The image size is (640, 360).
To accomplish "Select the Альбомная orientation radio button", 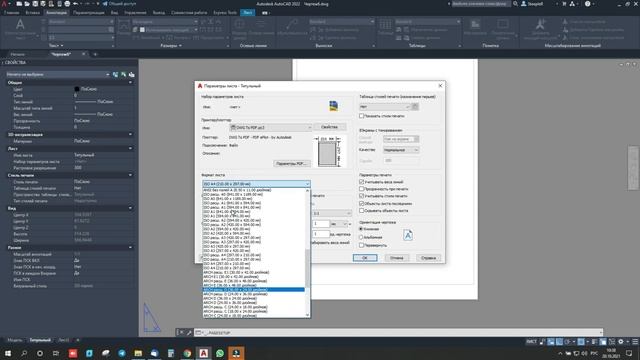I will 361,237.
